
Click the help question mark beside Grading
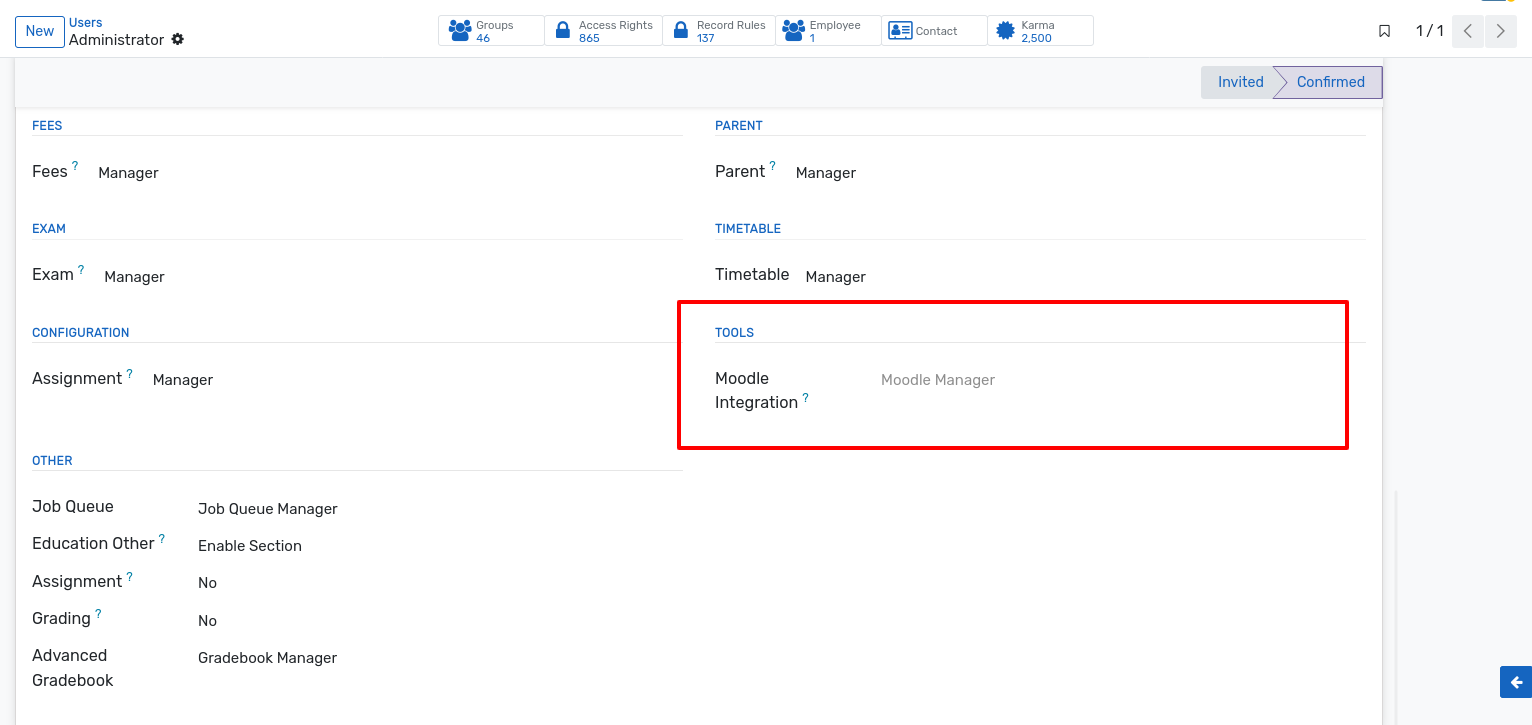98,614
